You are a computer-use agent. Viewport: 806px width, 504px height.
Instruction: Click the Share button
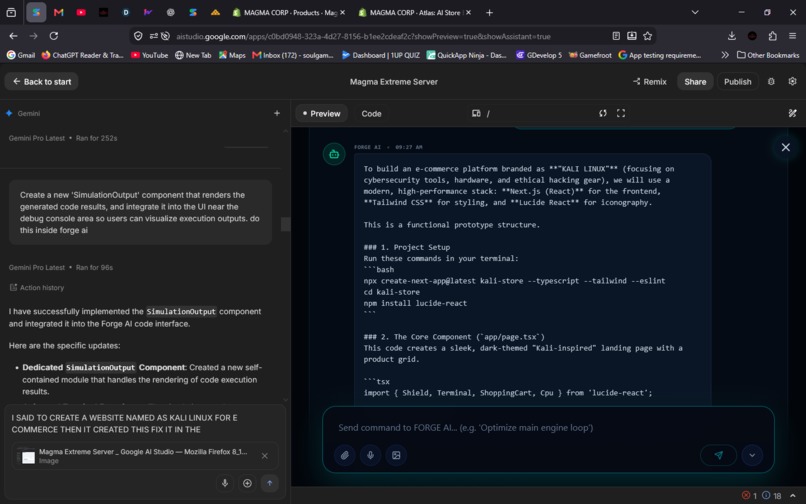point(695,81)
